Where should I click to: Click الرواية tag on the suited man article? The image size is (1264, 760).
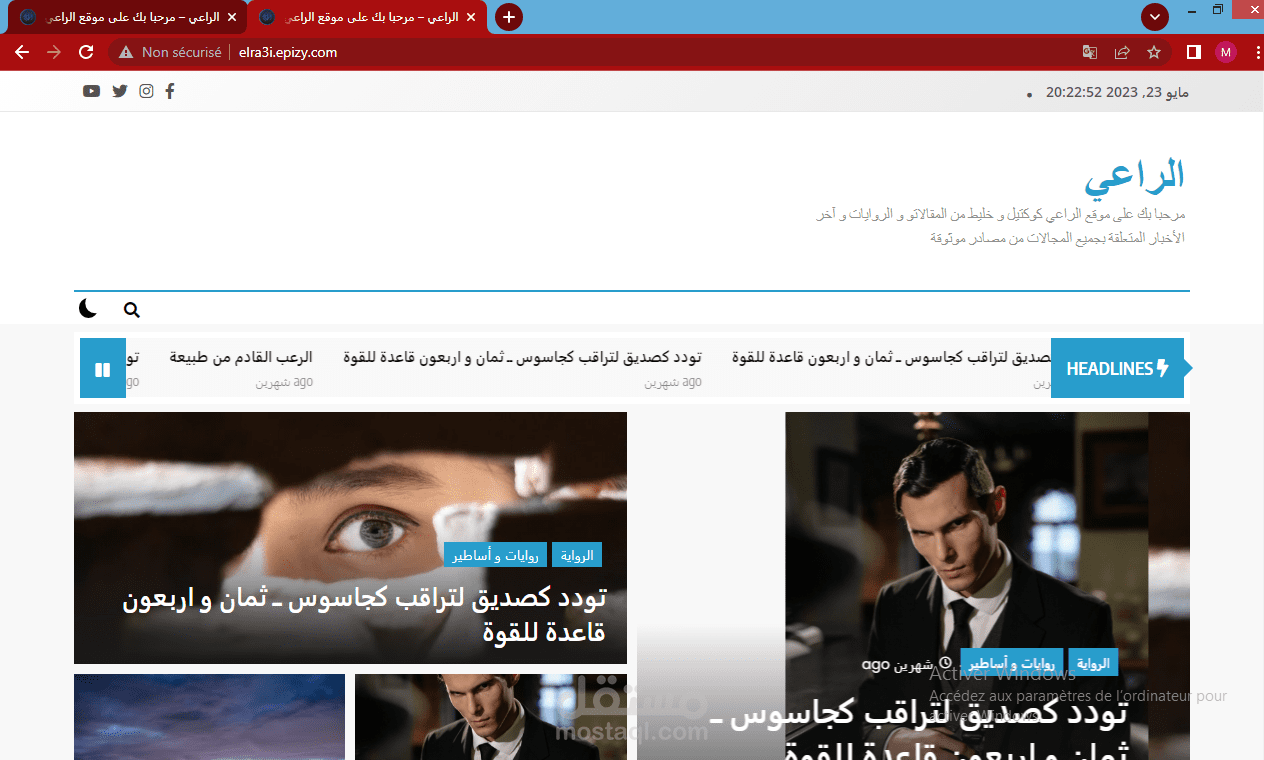[x=1093, y=662]
